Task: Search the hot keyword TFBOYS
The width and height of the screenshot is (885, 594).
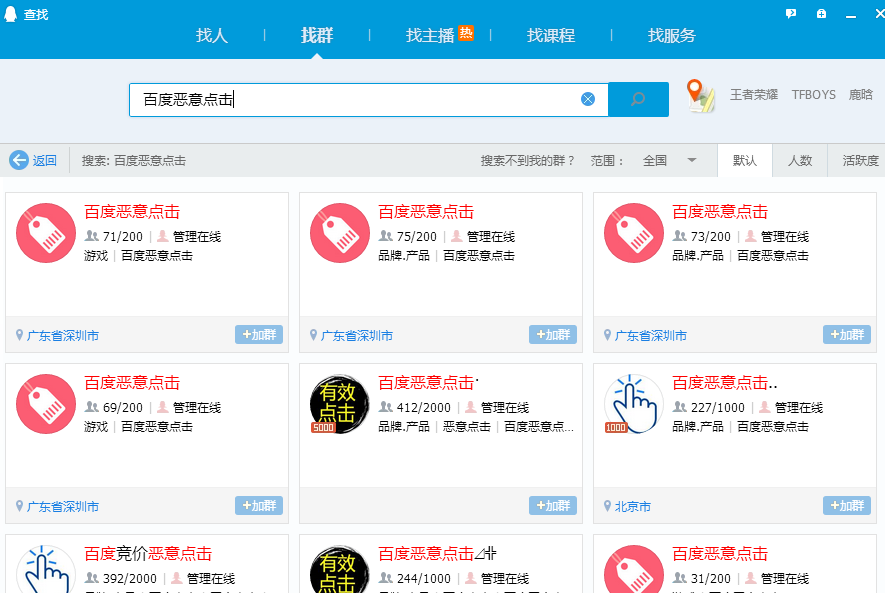Action: coord(813,95)
